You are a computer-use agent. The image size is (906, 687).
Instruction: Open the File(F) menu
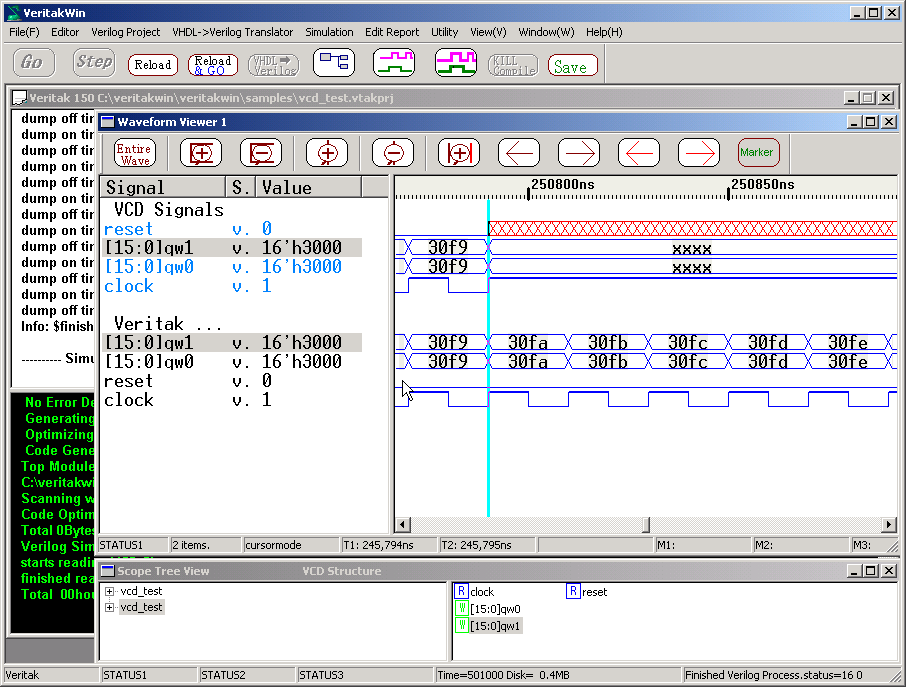(x=24, y=32)
